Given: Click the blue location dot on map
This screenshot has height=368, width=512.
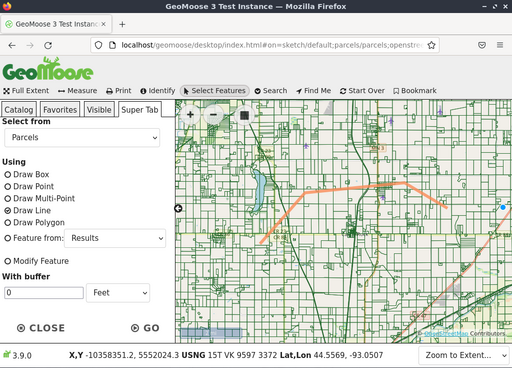Looking at the screenshot, I should 503,207.
